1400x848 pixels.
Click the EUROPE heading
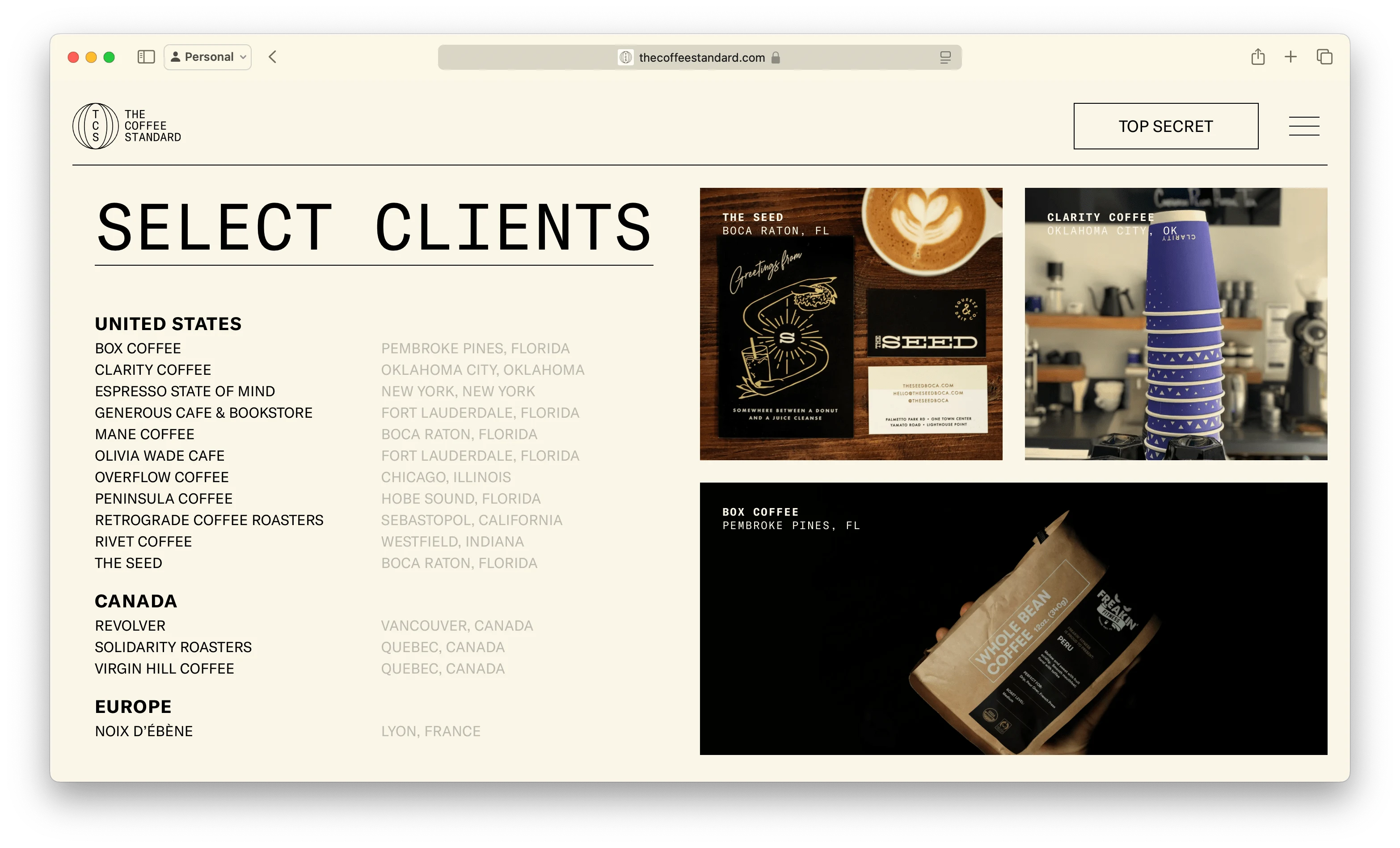click(x=133, y=707)
